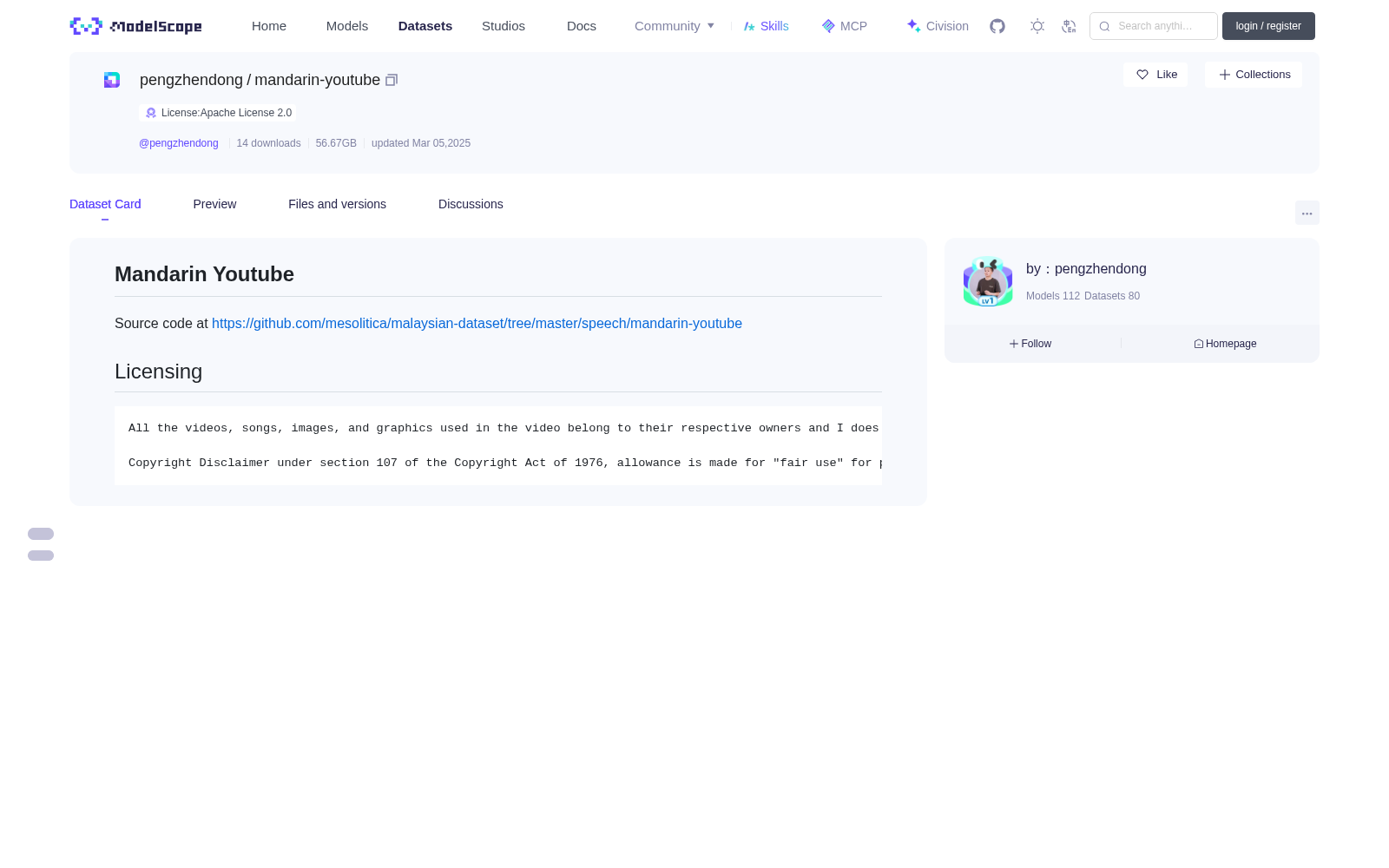Click the Civision sparkle icon

pos(913,26)
